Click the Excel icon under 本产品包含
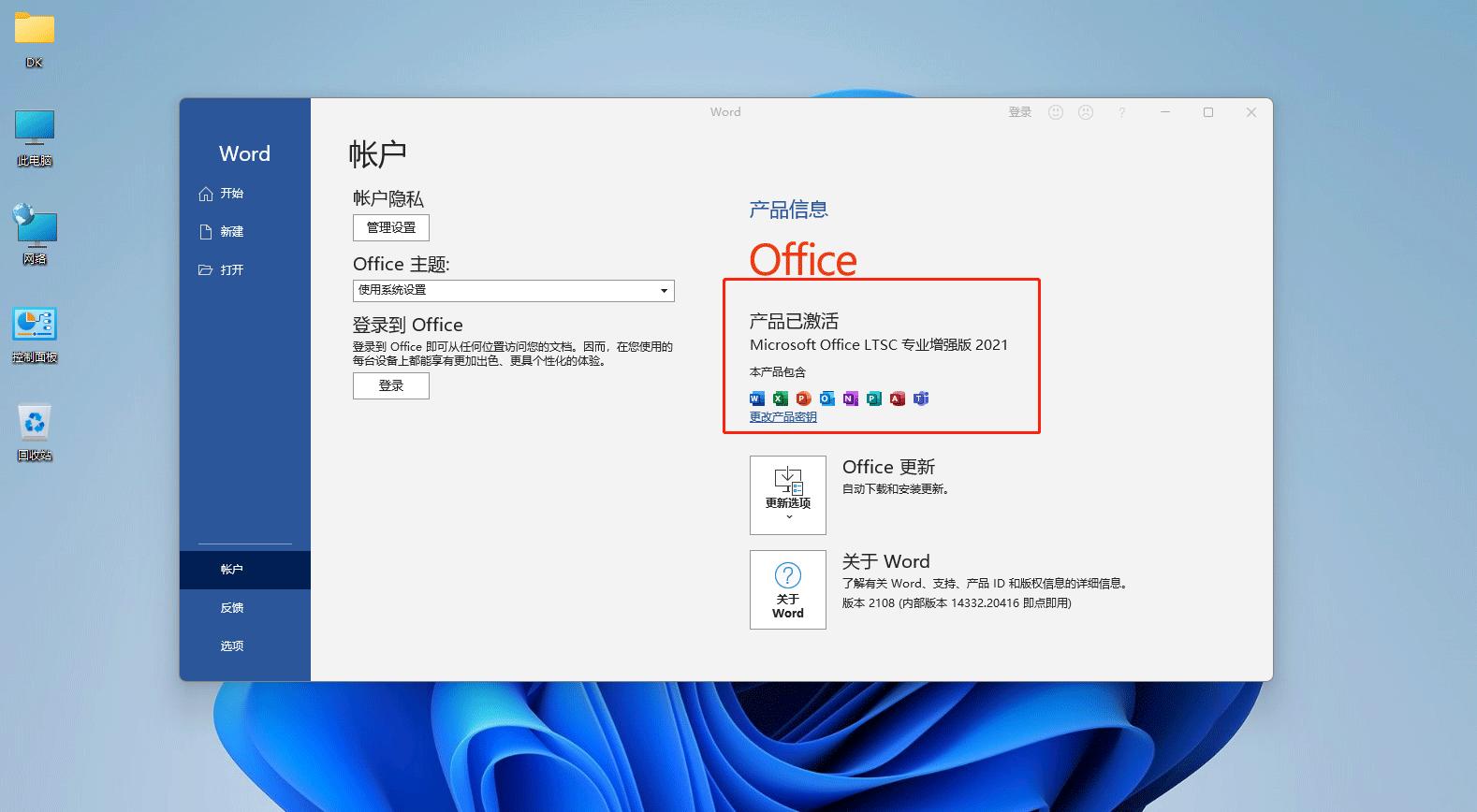Image resolution: width=1477 pixels, height=812 pixels. click(x=780, y=399)
